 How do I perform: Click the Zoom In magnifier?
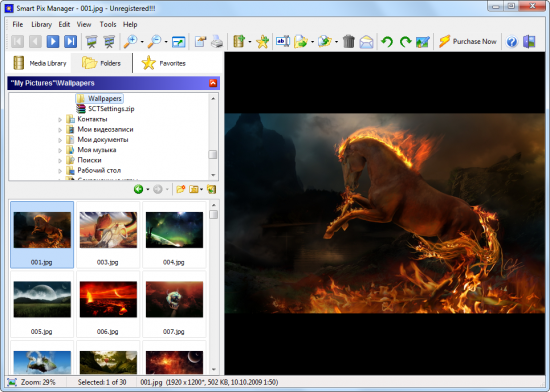(x=130, y=41)
